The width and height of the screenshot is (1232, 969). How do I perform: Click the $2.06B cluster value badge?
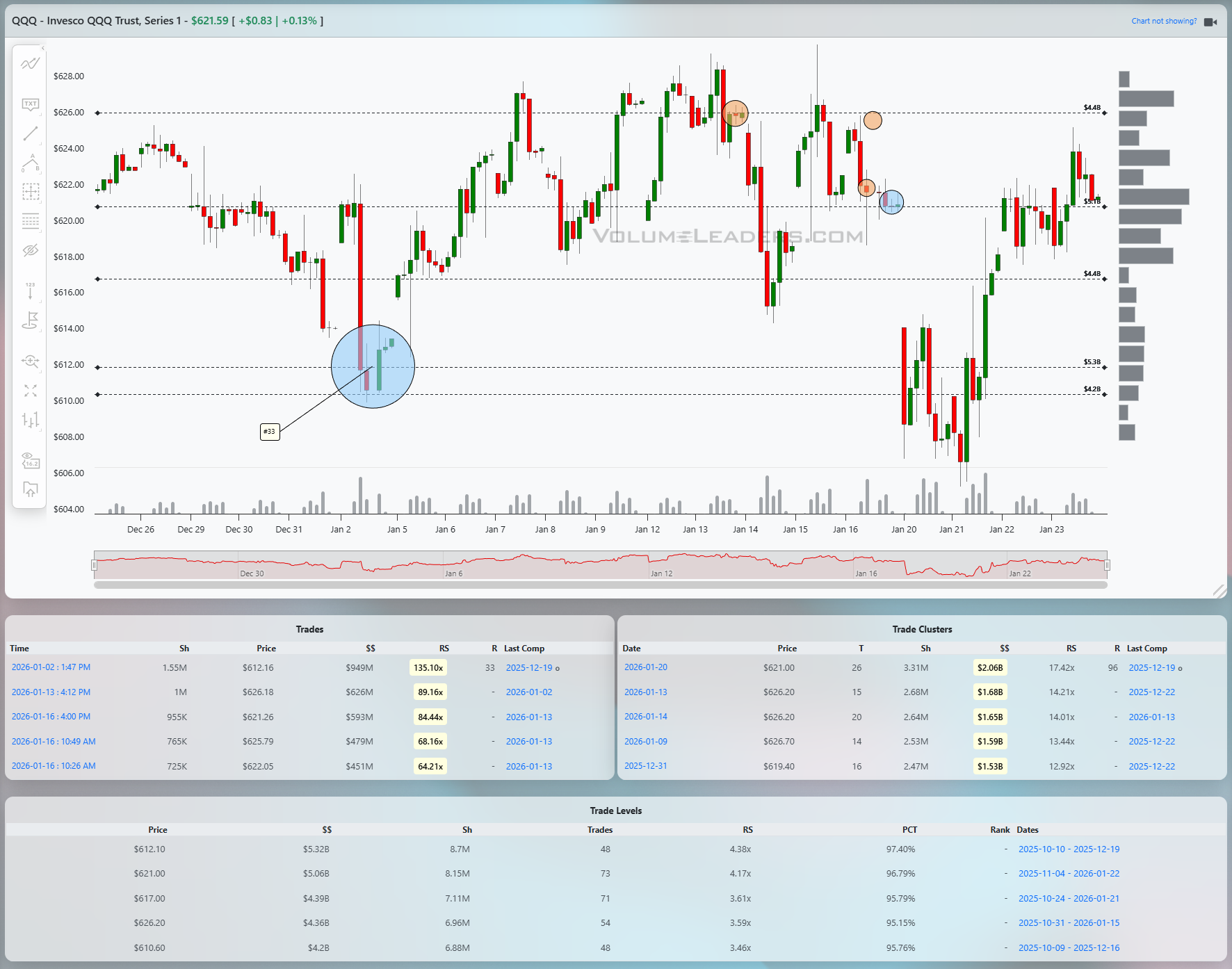(x=990, y=668)
